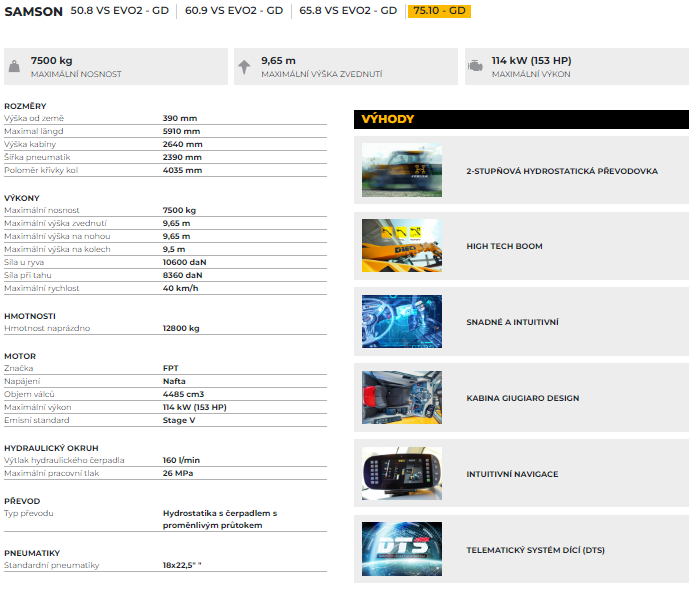
Task: Click the 7500 kg maximální nosnost summary box
Action: (116, 66)
